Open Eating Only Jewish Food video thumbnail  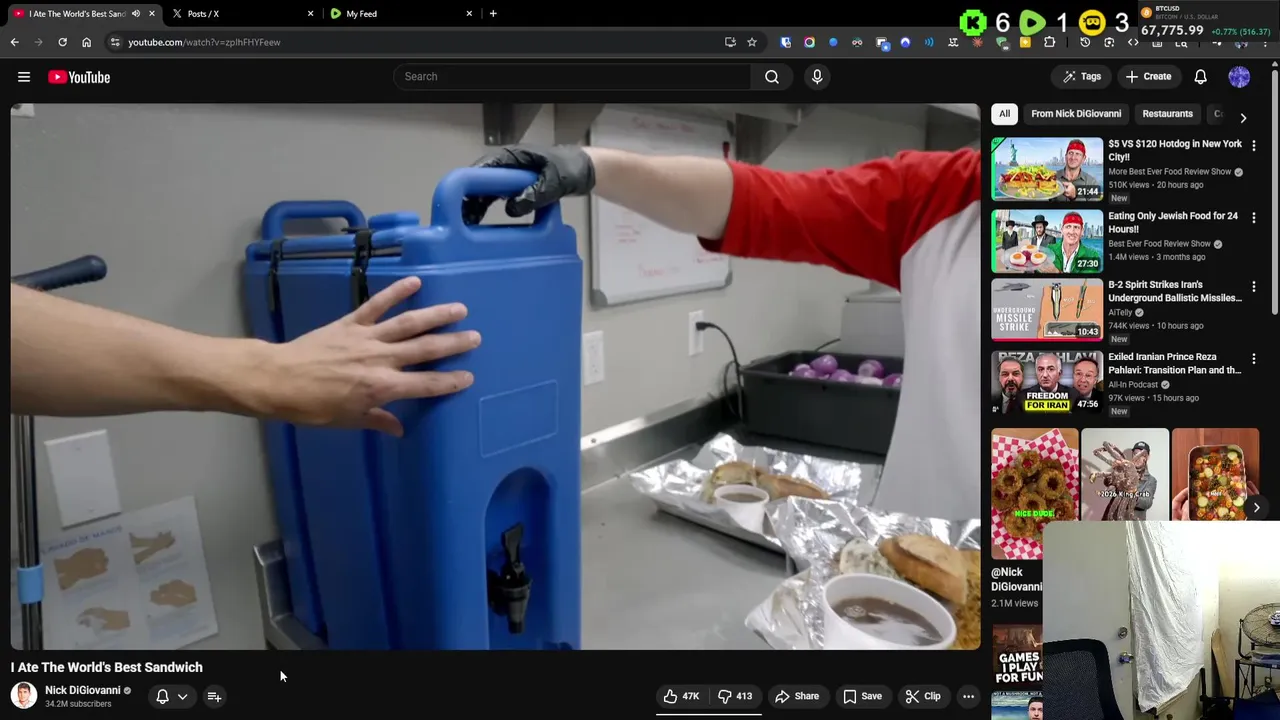pyautogui.click(x=1047, y=241)
